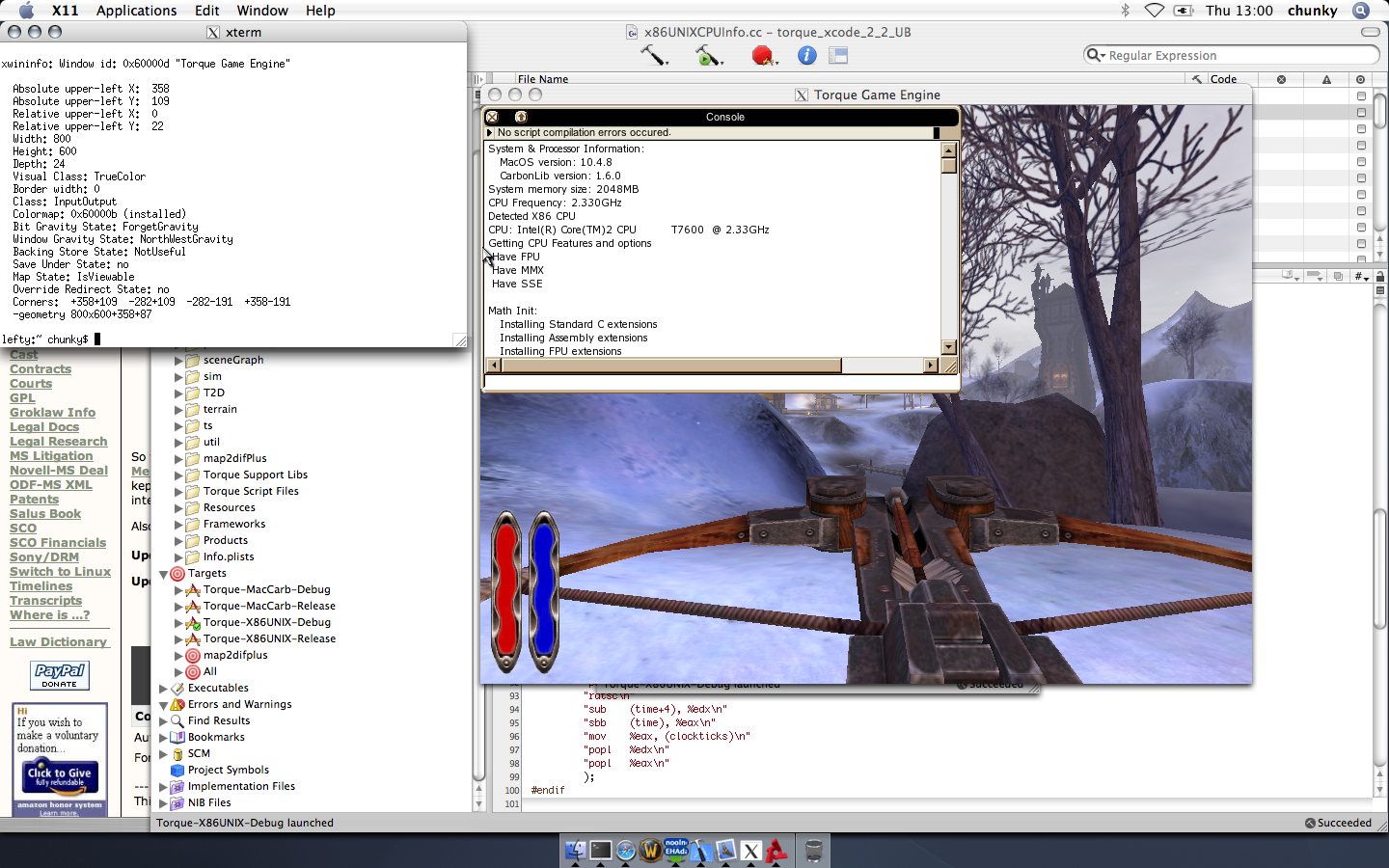Open the Window menu in menu bar
Screen dimensions: 1389x868
(262, 11)
